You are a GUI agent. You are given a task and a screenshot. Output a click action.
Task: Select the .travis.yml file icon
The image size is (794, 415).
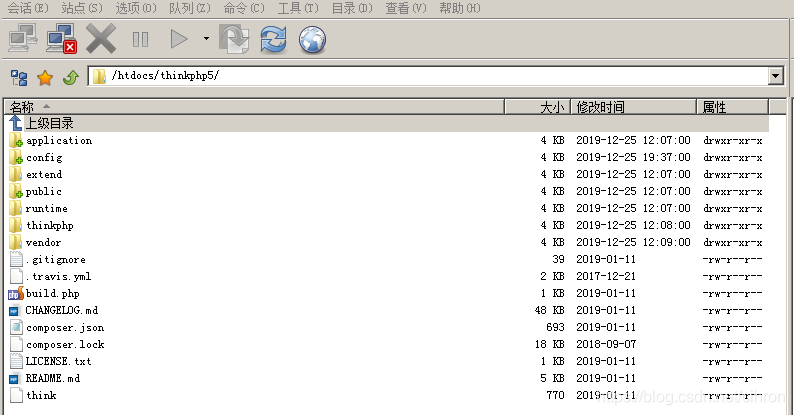(x=16, y=276)
